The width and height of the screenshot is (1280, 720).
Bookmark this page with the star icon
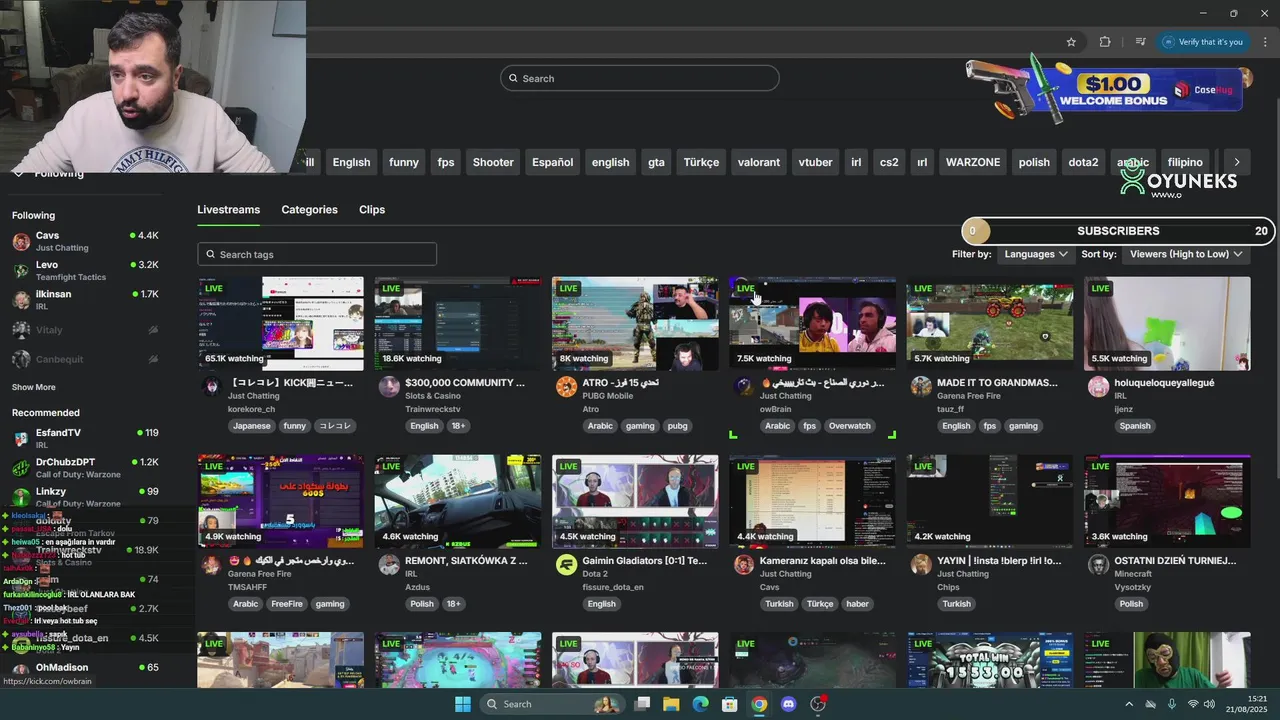coord(1071,42)
